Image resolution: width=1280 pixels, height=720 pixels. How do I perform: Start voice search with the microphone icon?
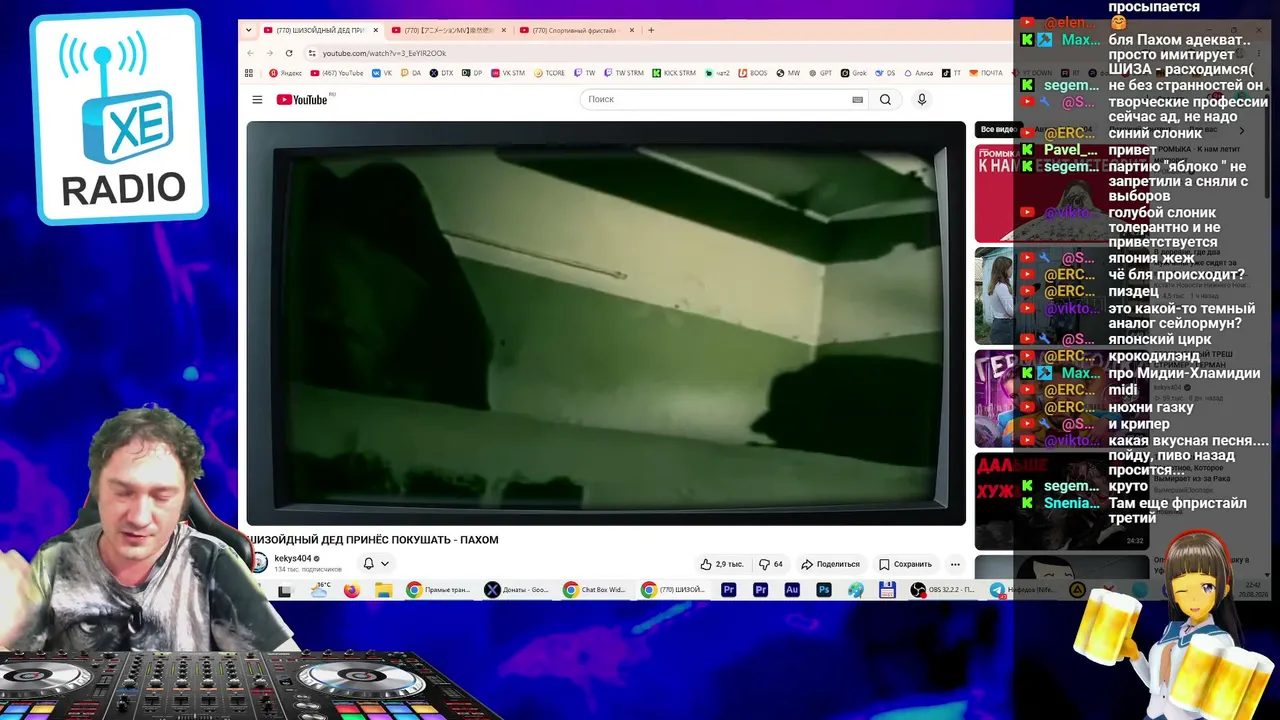click(922, 99)
